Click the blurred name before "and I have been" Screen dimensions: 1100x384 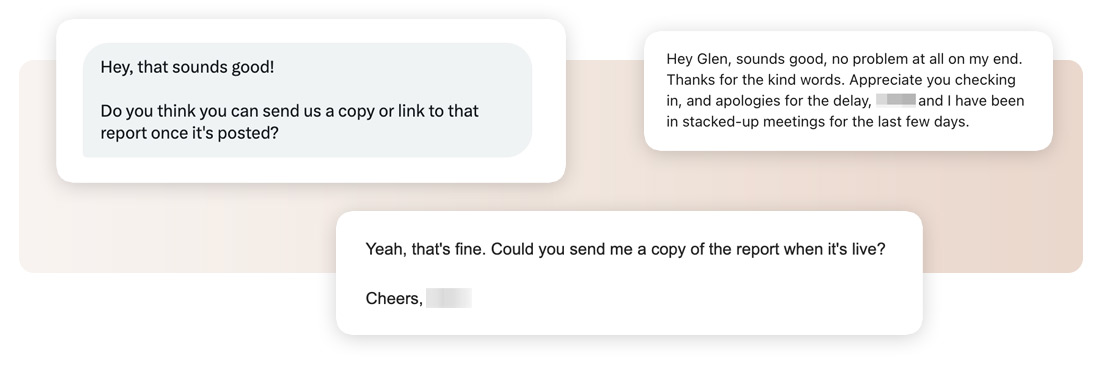[x=896, y=100]
